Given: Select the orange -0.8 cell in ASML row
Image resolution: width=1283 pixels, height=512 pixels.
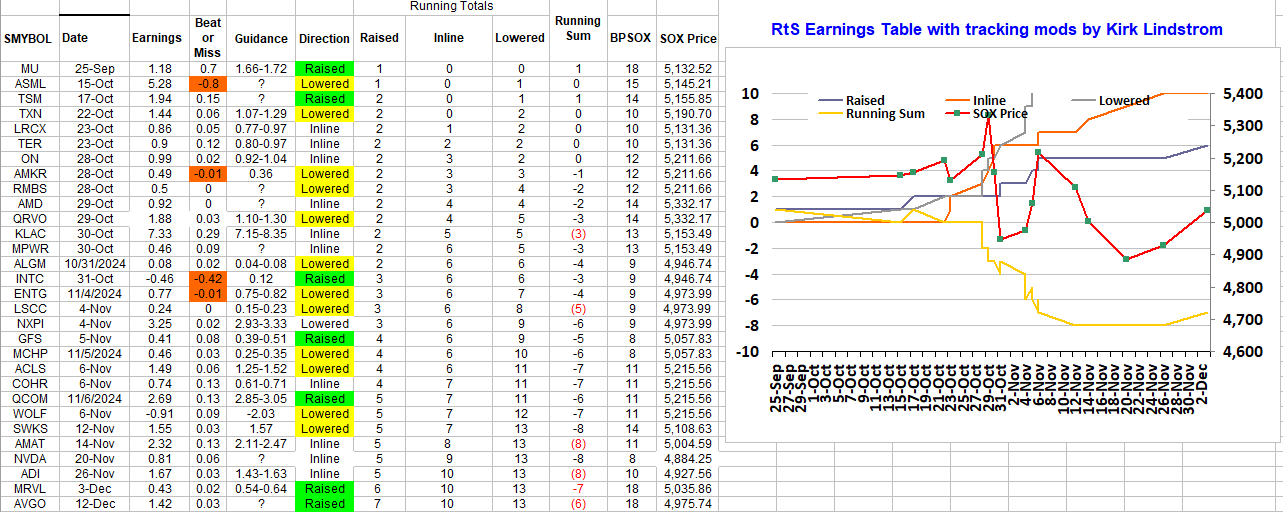Looking at the screenshot, I should [208, 84].
